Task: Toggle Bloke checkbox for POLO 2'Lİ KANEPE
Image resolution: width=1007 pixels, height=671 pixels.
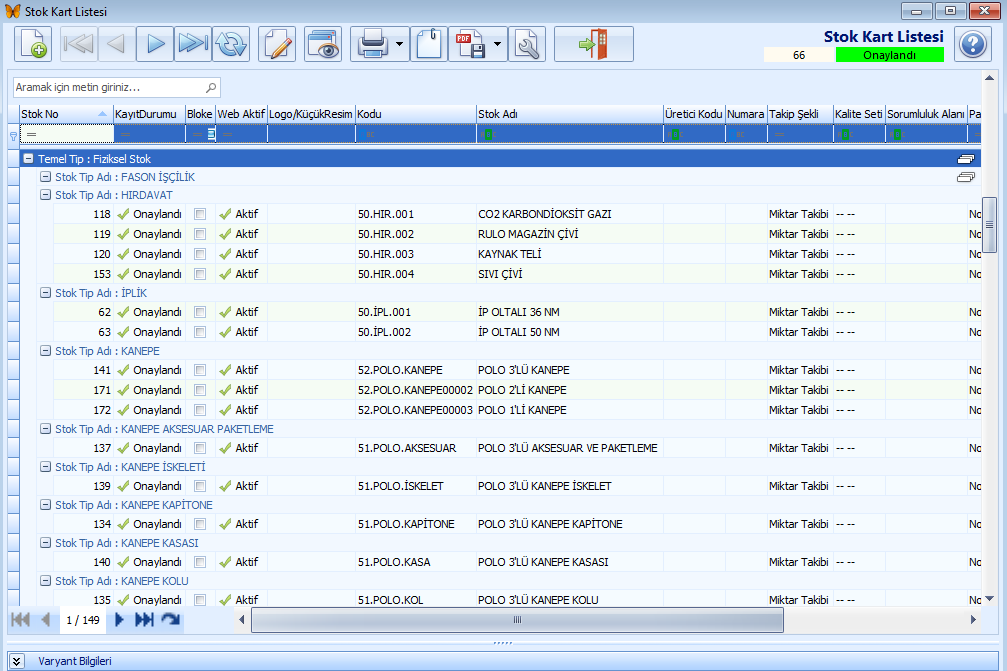Action: coord(200,390)
